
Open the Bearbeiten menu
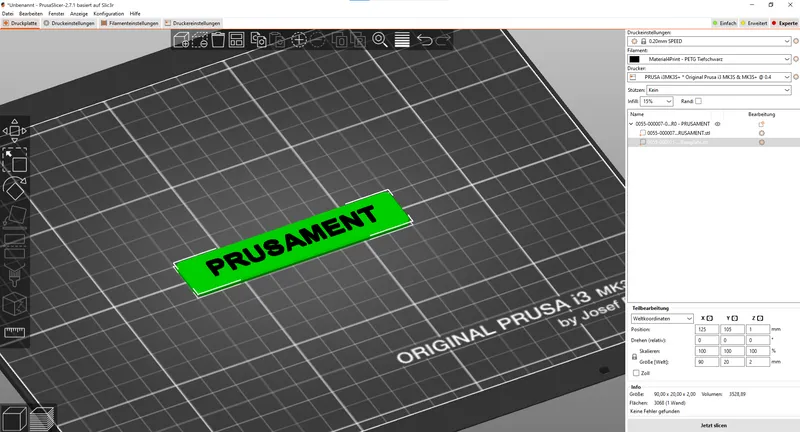[x=31, y=14]
